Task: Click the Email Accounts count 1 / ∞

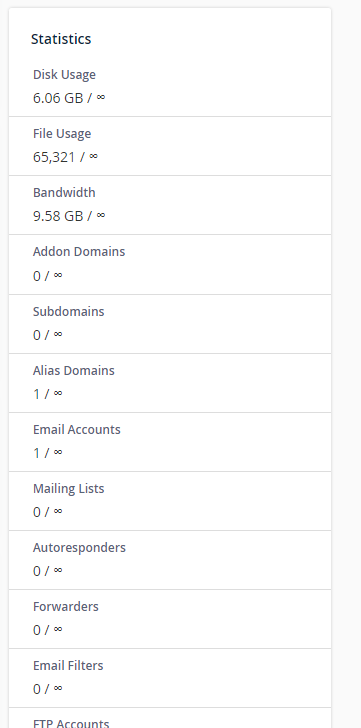Action: coord(47,453)
